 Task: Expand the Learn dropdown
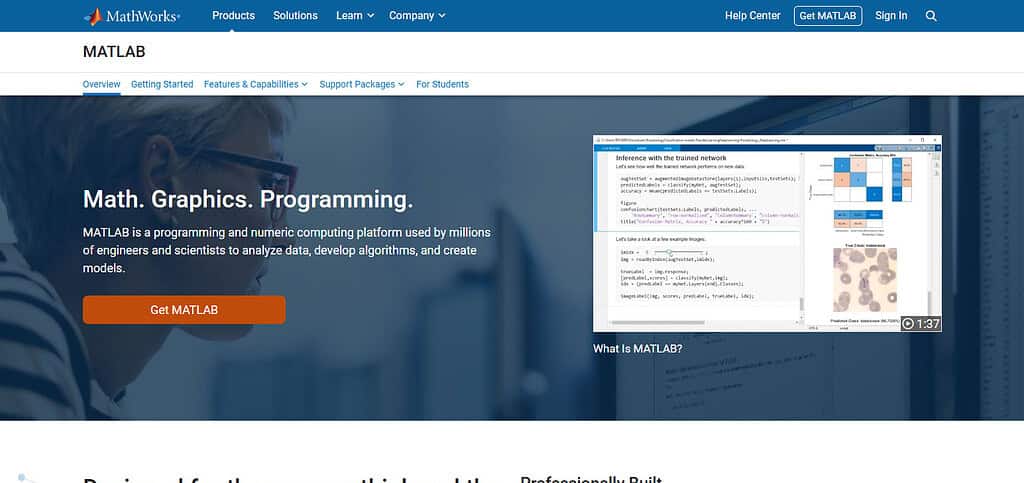pyautogui.click(x=355, y=16)
